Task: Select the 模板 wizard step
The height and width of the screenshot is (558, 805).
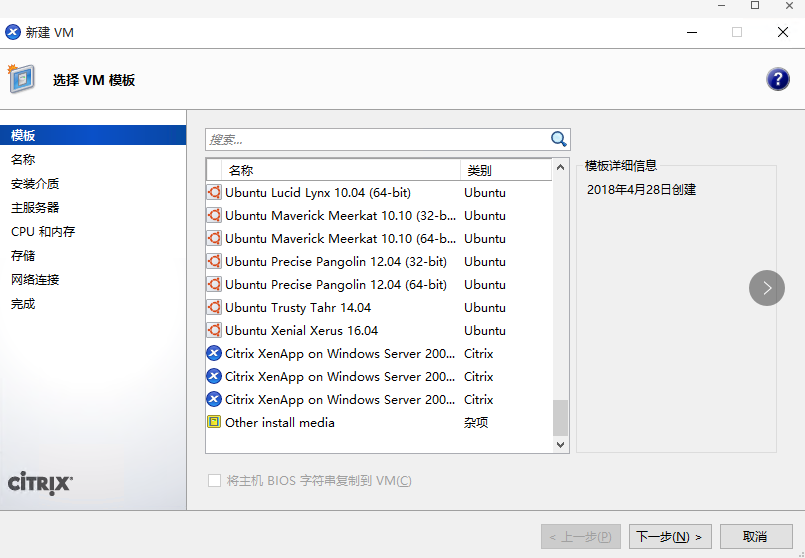Action: coord(93,135)
